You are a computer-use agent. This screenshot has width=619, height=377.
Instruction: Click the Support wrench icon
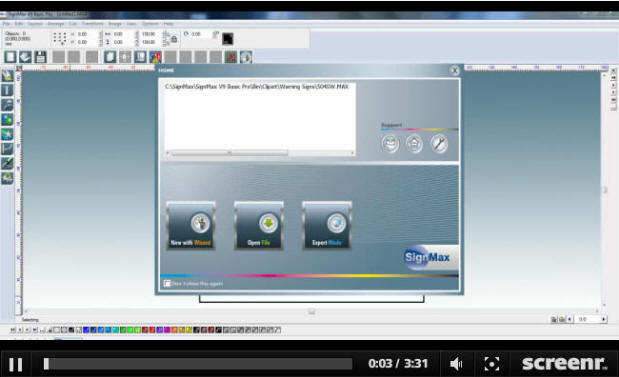439,144
